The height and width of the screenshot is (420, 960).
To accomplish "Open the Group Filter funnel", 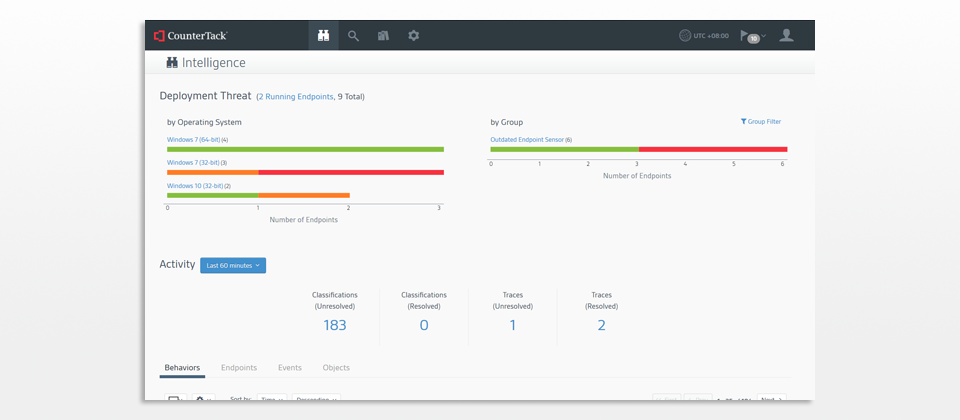I will 761,122.
